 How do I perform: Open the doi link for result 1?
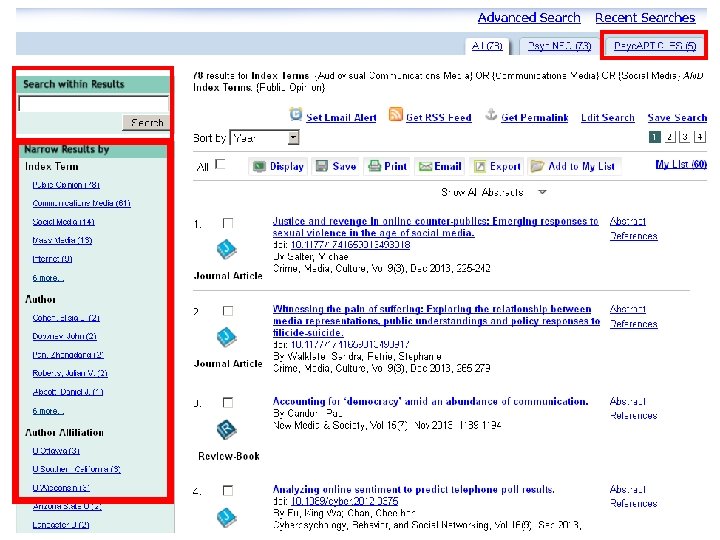click(350, 245)
